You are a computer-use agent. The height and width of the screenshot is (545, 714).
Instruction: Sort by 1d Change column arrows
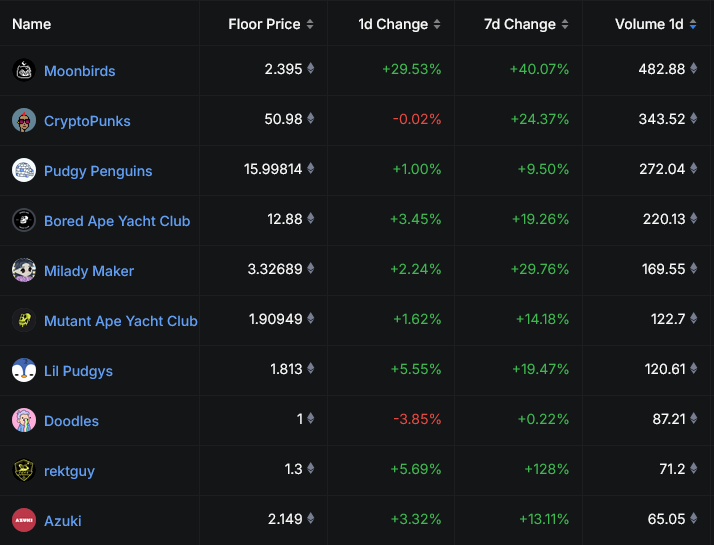click(437, 24)
